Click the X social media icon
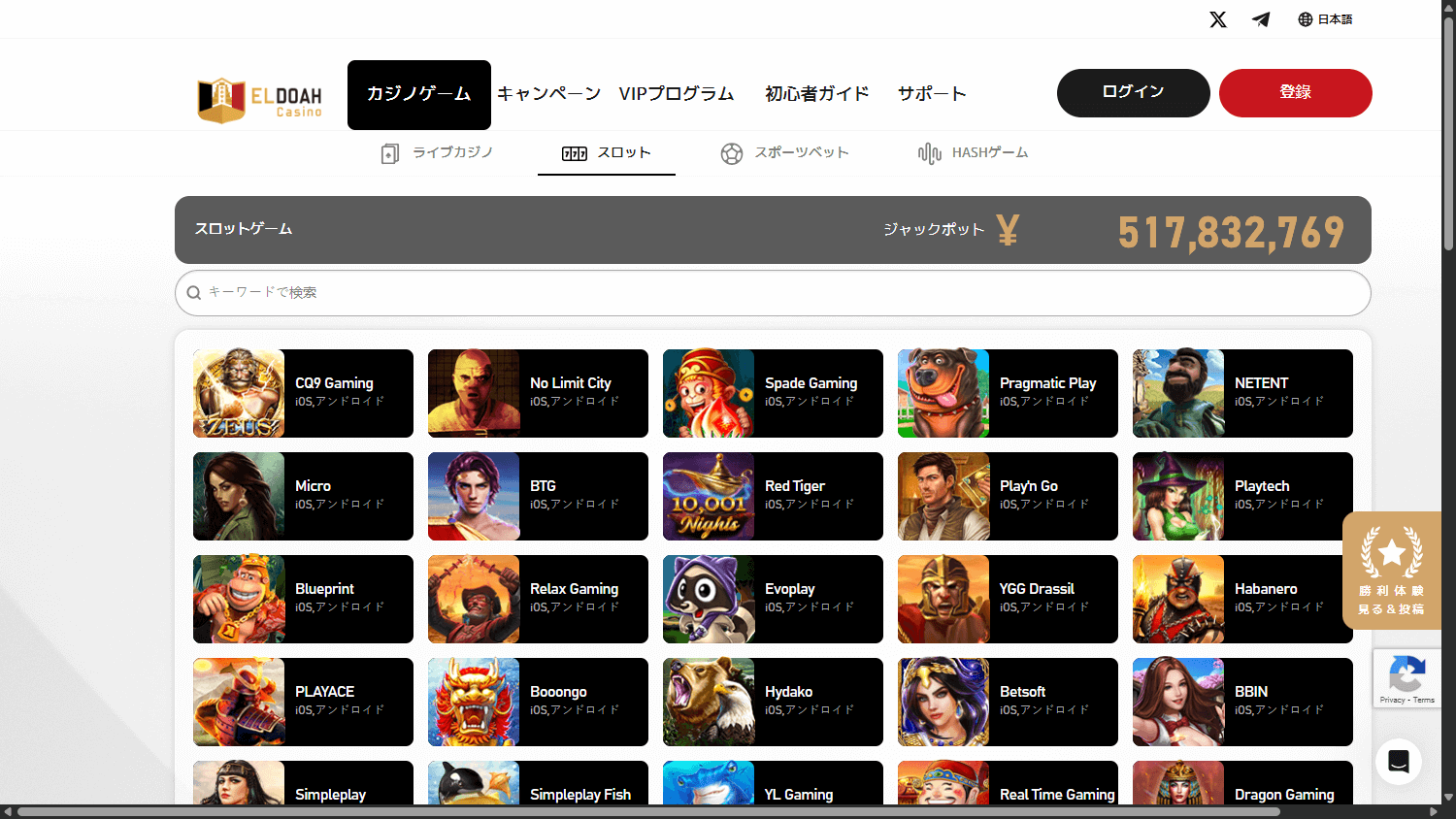Viewport: 1456px width, 819px height. pos(1218,18)
